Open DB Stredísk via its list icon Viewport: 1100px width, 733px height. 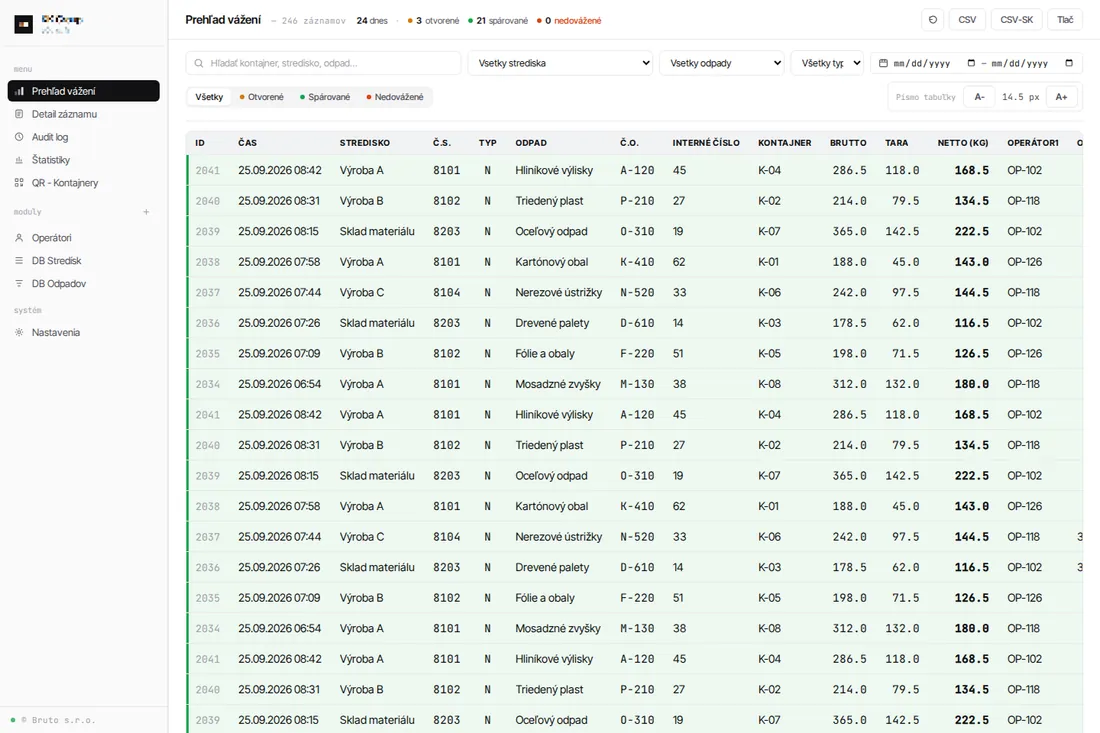[x=19, y=260]
